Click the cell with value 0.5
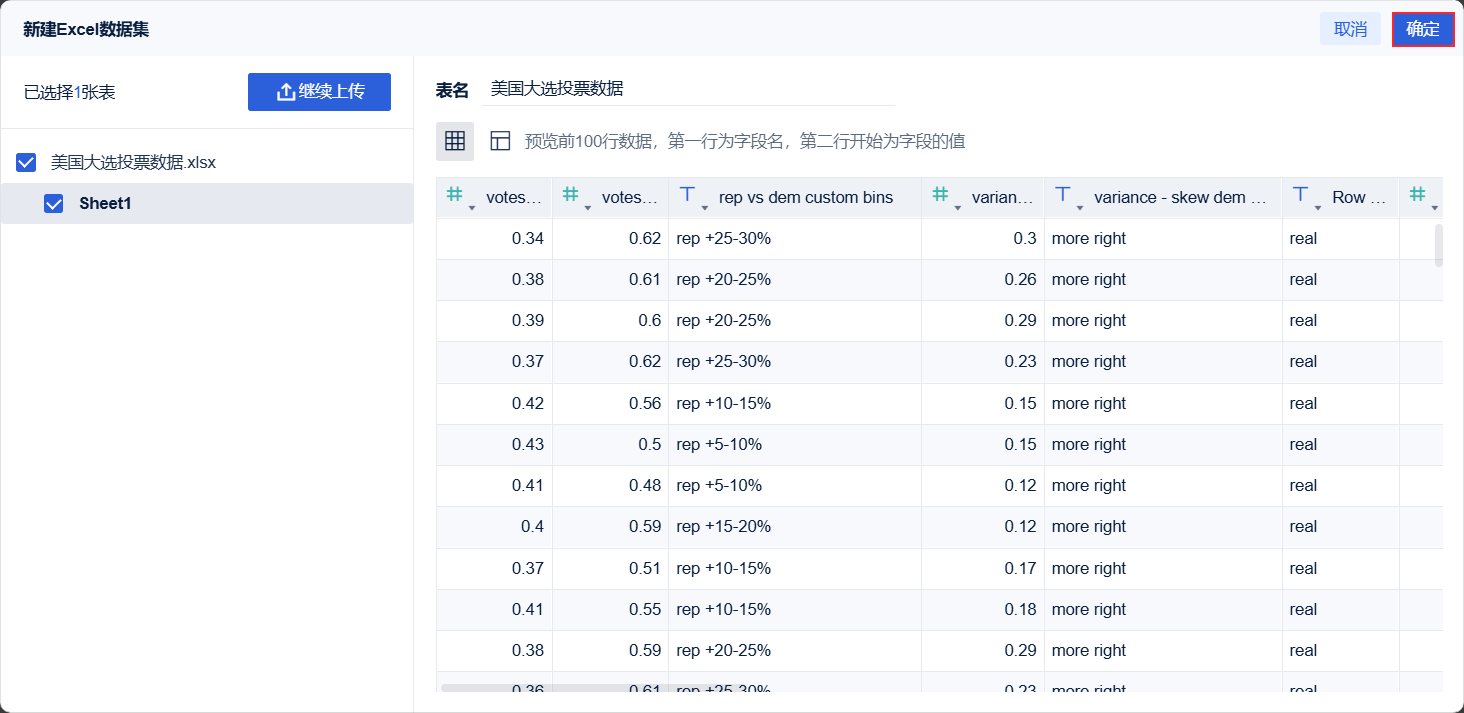Image resolution: width=1464 pixels, height=713 pixels. click(610, 445)
